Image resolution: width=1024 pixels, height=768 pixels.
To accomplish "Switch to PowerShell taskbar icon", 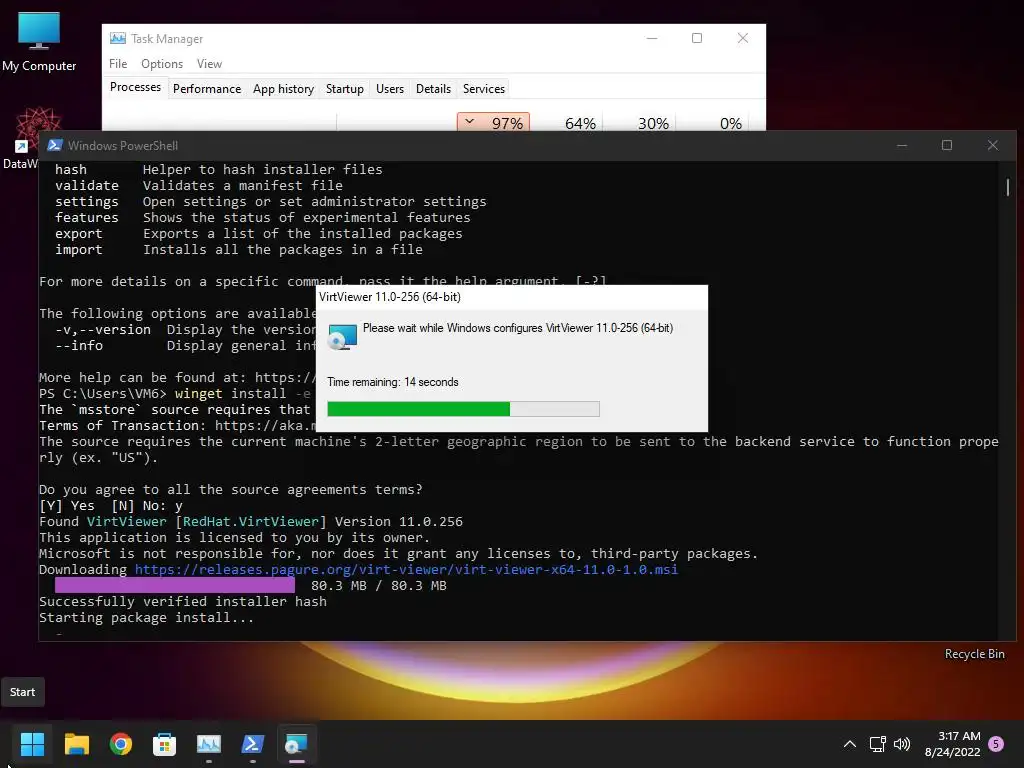I will click(253, 744).
